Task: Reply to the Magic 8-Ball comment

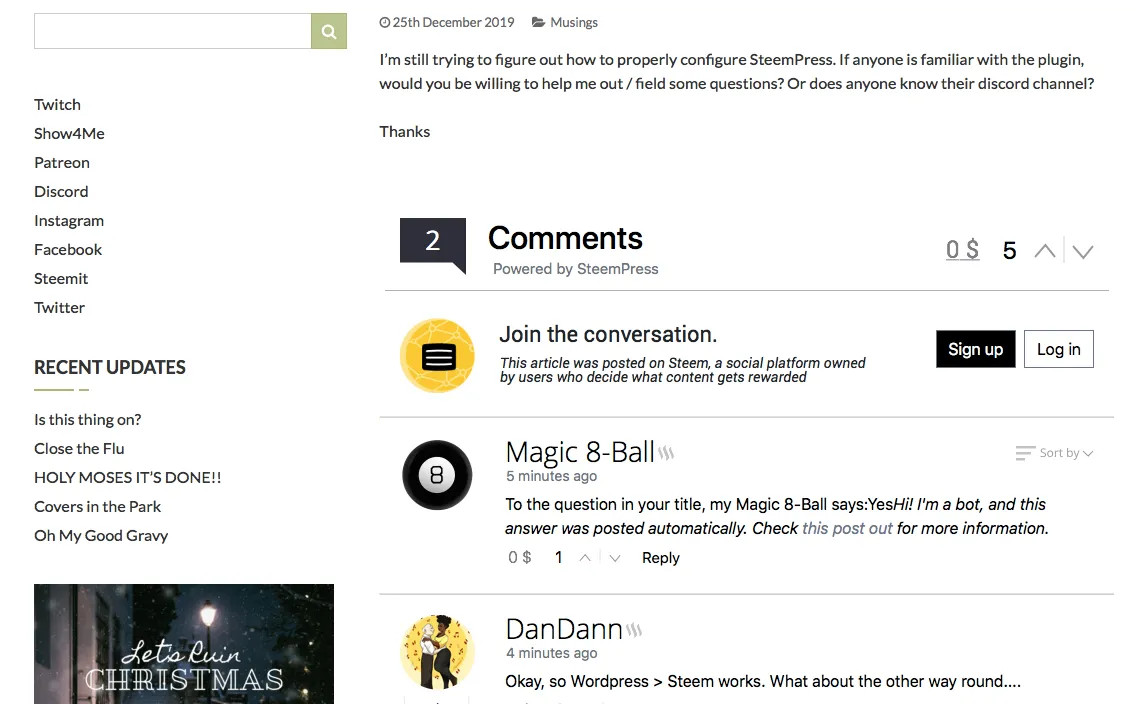Action: pos(661,558)
